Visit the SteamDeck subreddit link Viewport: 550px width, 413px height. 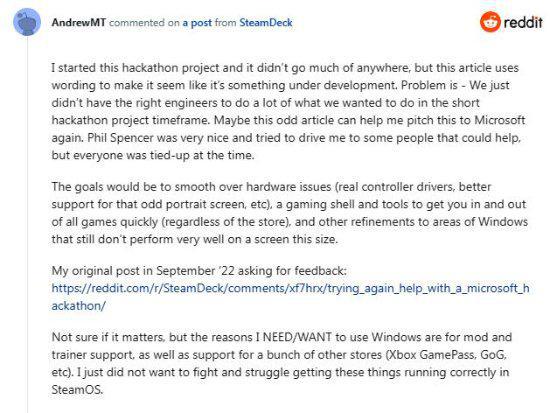[x=266, y=23]
